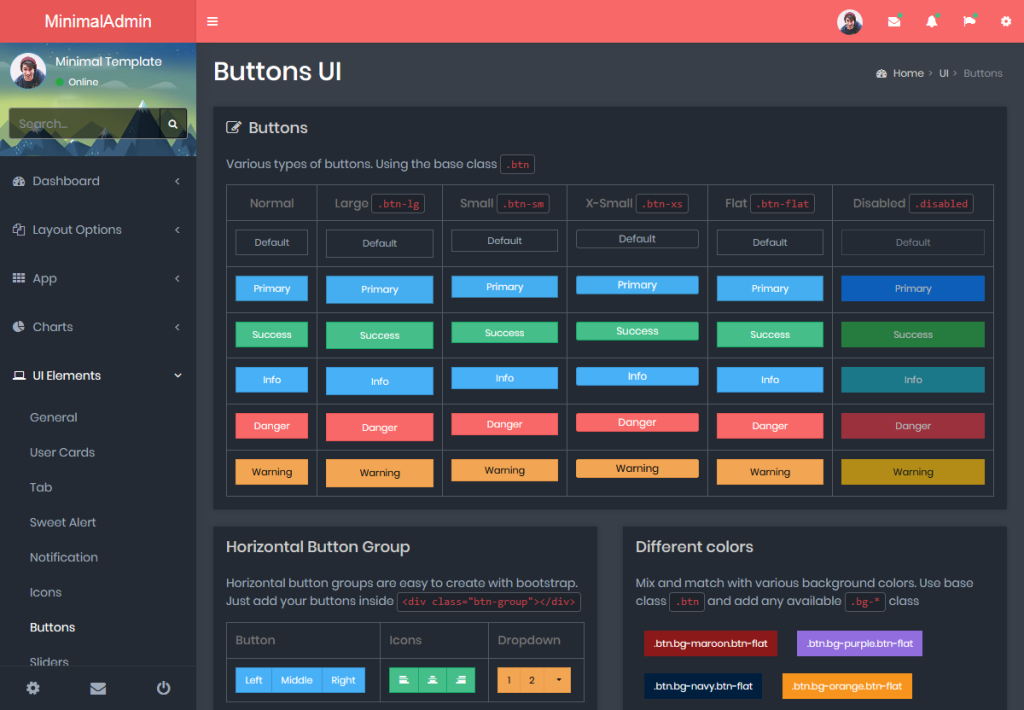This screenshot has width=1024, height=710.
Task: Open the Notification submenu item
Action: tap(64, 557)
